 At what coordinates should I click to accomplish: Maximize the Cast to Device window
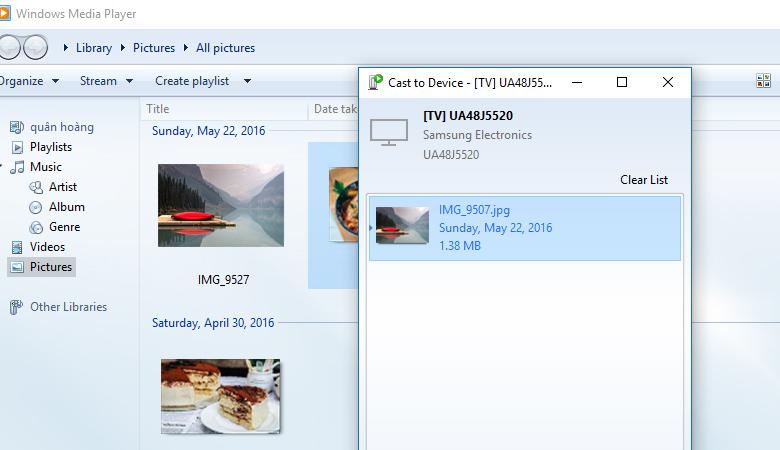point(622,82)
